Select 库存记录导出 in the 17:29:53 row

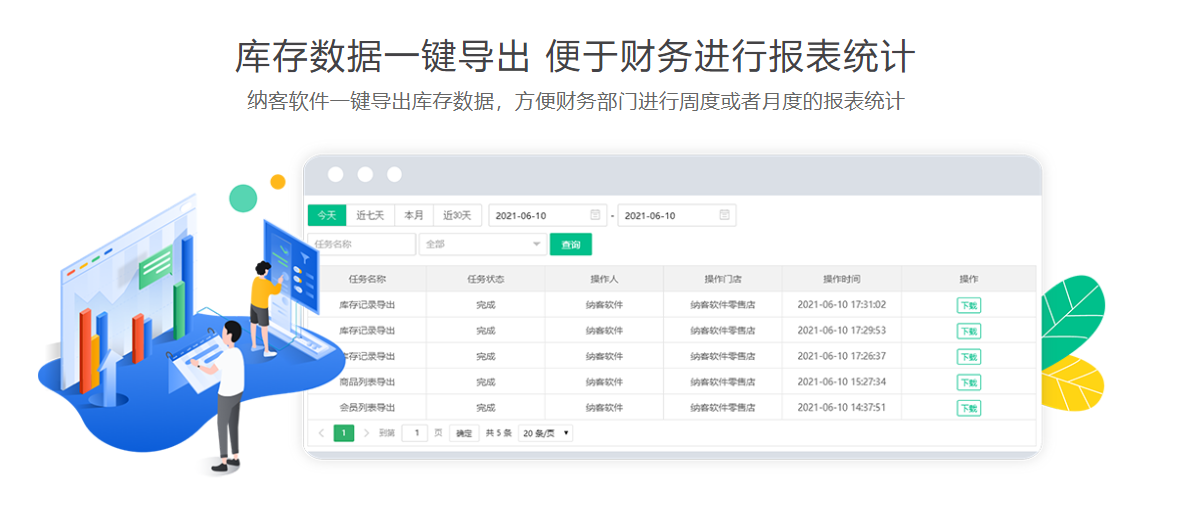(x=367, y=330)
